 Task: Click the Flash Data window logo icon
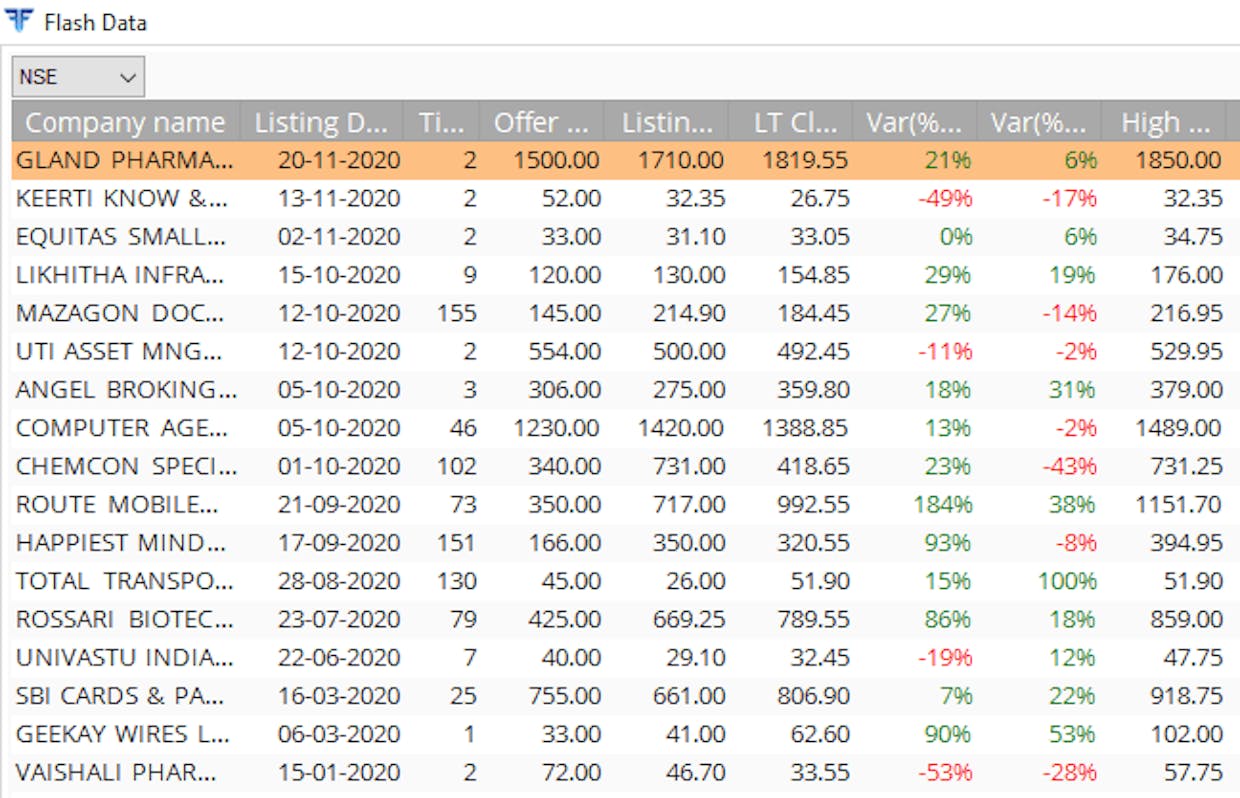point(19,21)
